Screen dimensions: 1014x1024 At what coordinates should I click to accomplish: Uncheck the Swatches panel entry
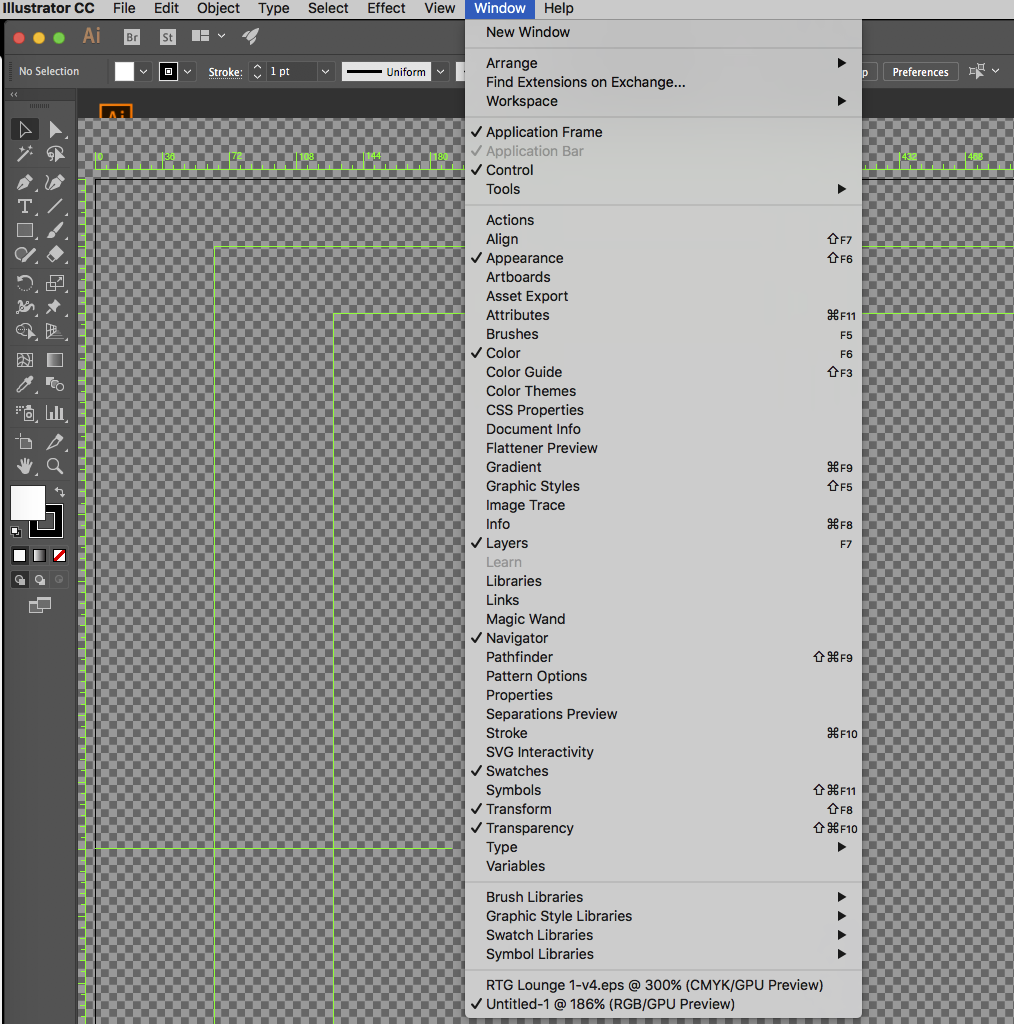(x=663, y=771)
